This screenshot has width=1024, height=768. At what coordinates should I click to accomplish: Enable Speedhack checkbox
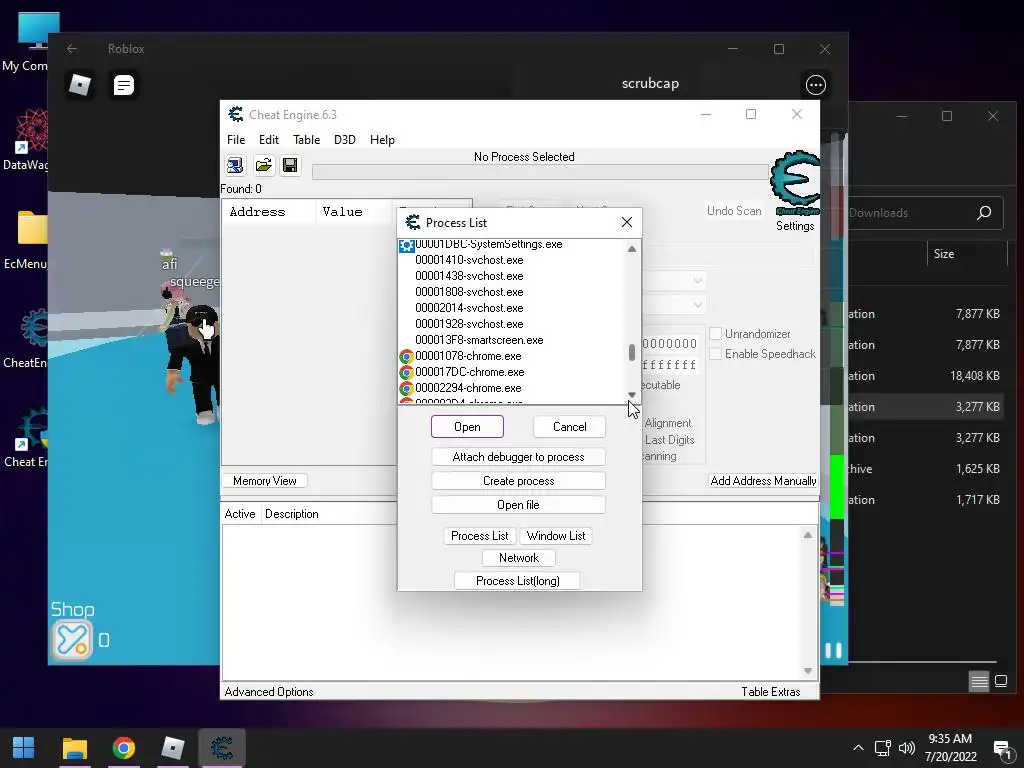click(716, 354)
